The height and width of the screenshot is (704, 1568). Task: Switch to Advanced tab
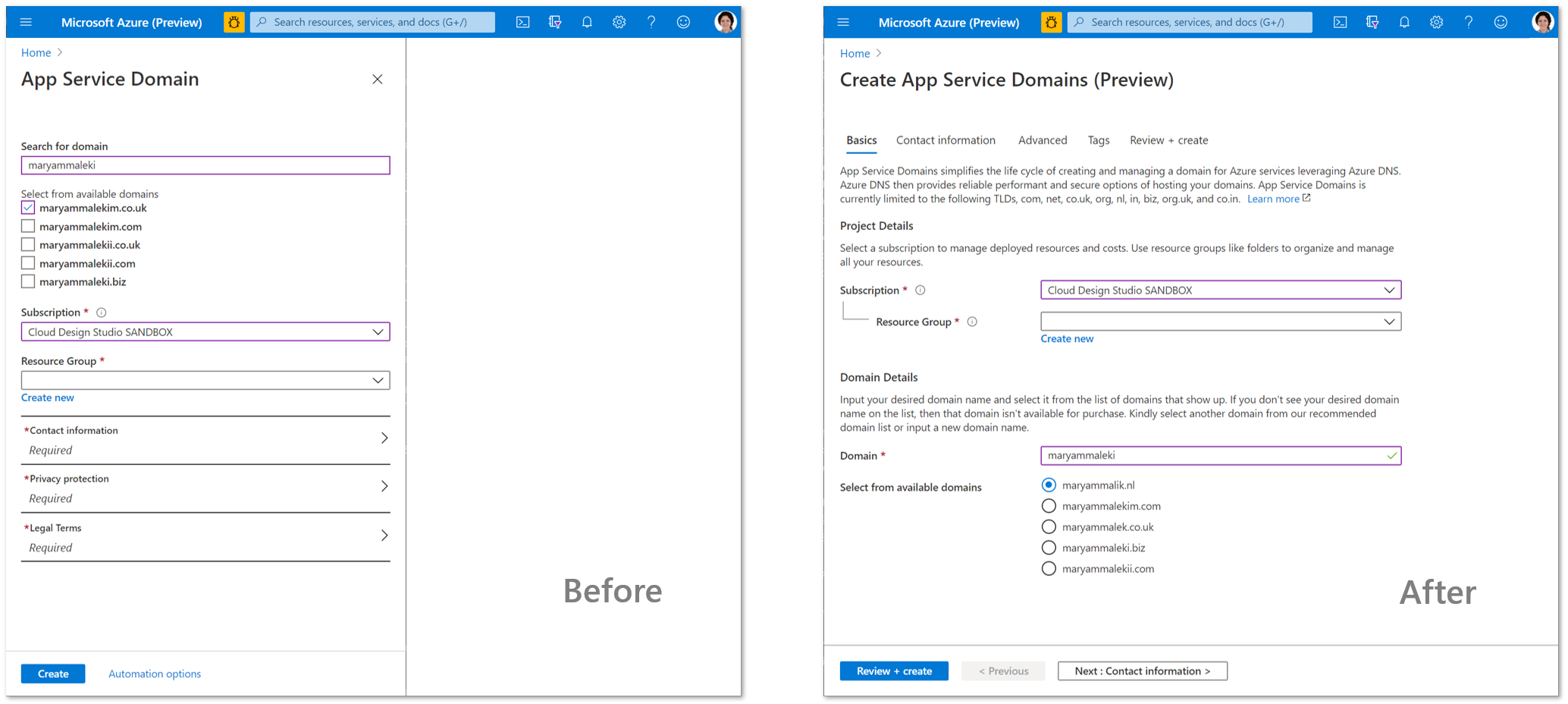tap(1043, 140)
